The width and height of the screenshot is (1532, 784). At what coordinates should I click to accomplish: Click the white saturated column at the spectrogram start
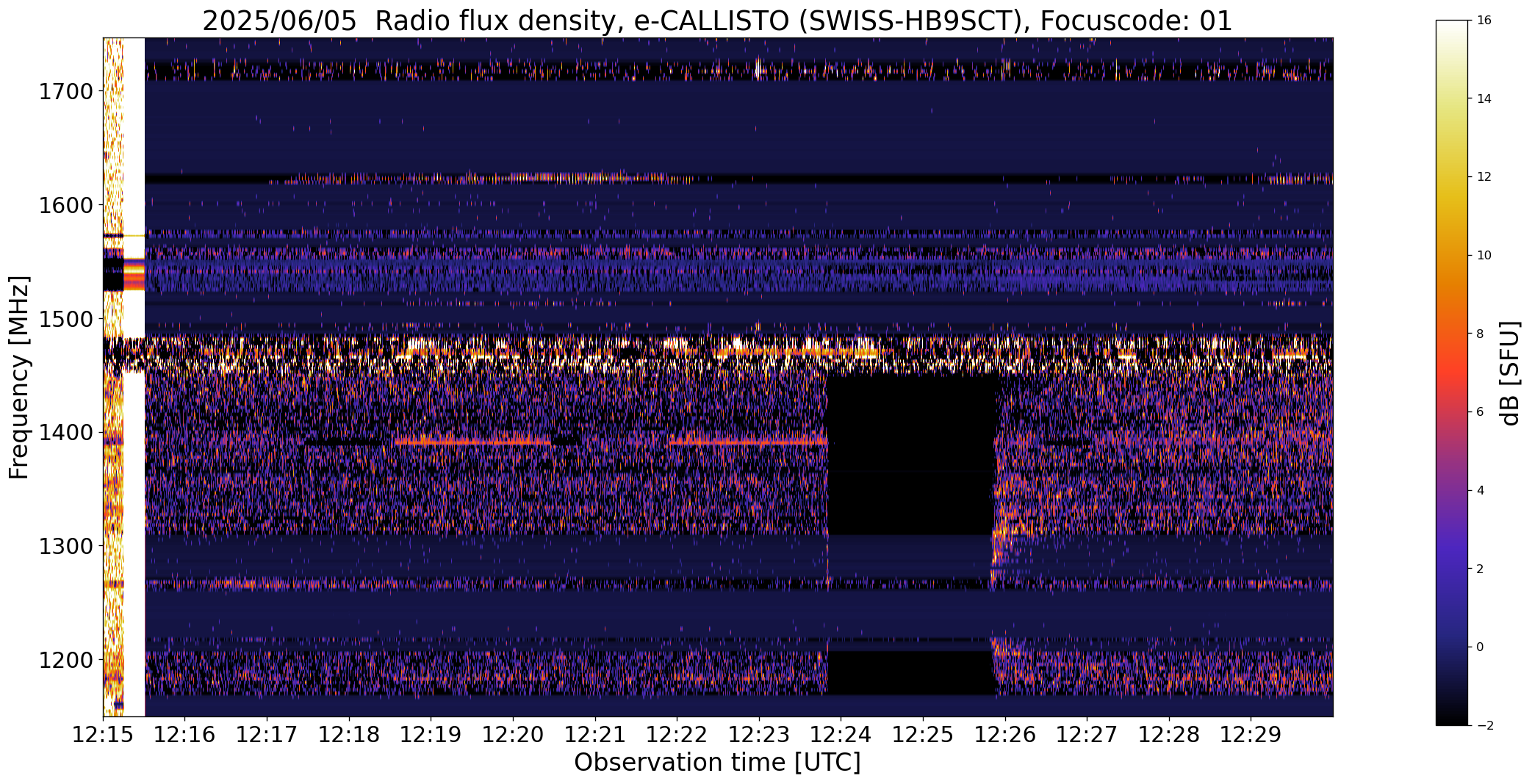tap(134, 377)
